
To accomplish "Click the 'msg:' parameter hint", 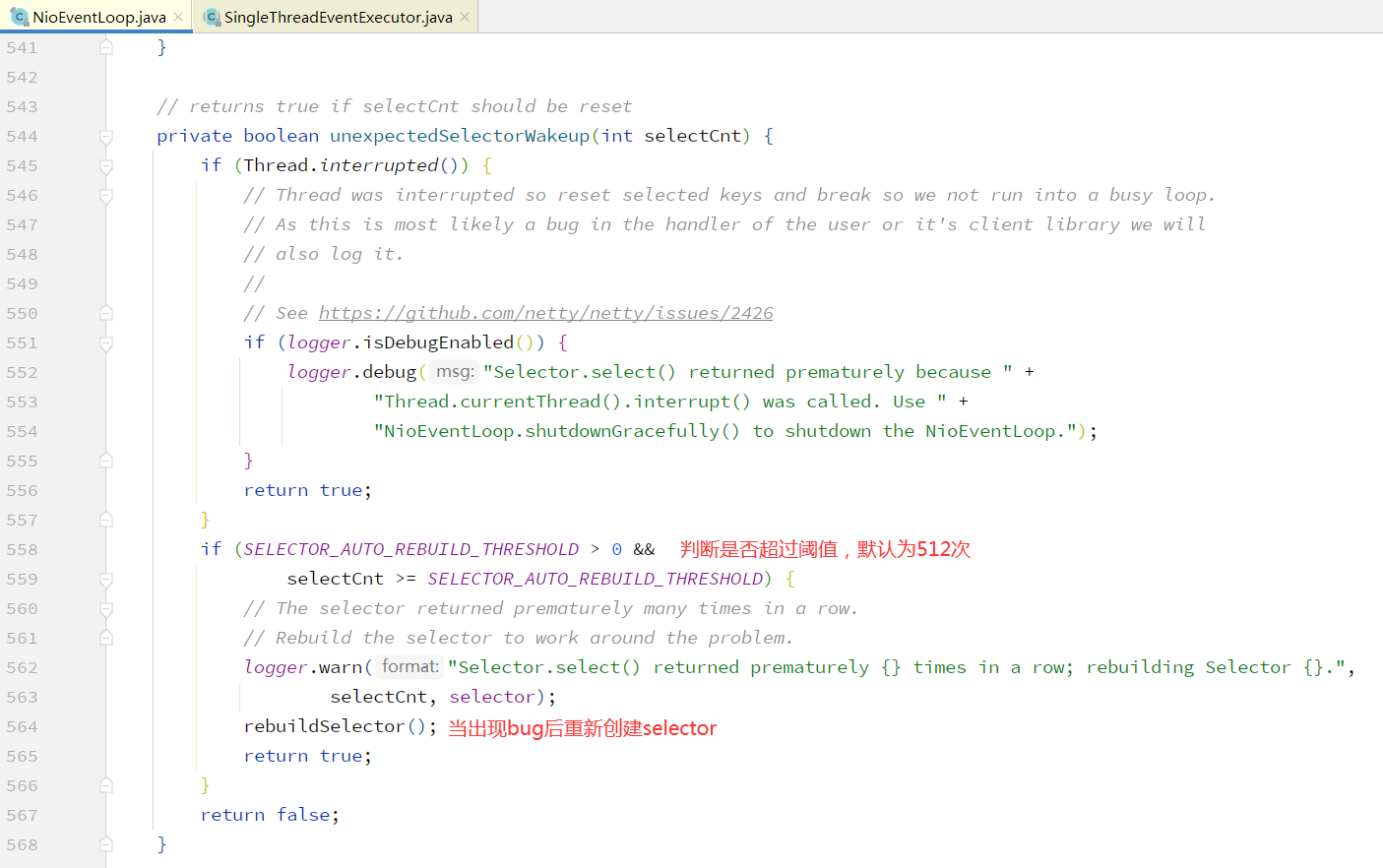I will pos(454,372).
